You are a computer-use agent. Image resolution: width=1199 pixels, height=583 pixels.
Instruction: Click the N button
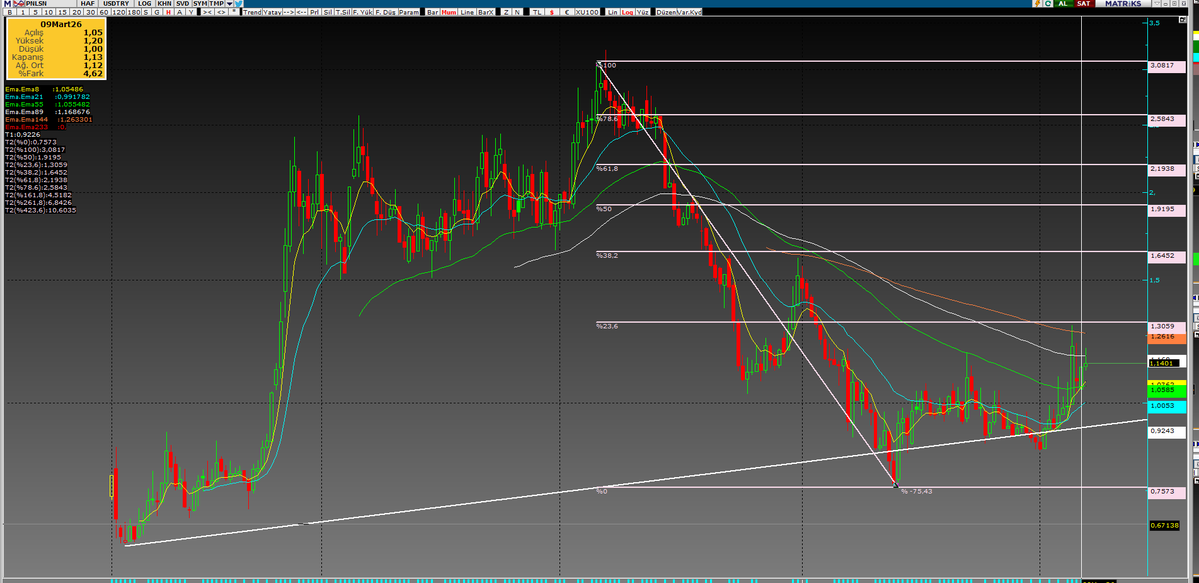coord(518,12)
